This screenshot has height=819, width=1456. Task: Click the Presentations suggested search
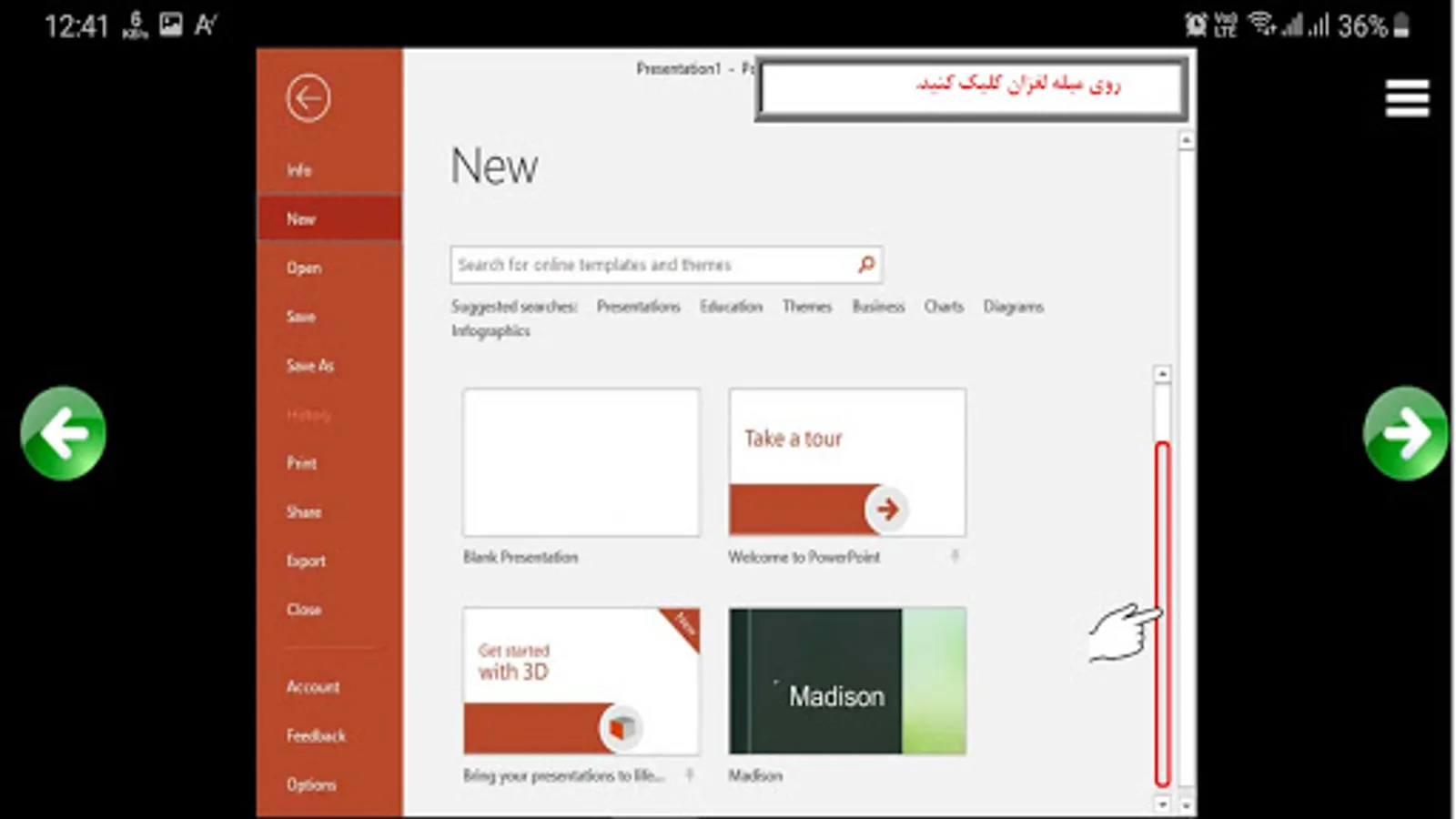[x=639, y=307]
